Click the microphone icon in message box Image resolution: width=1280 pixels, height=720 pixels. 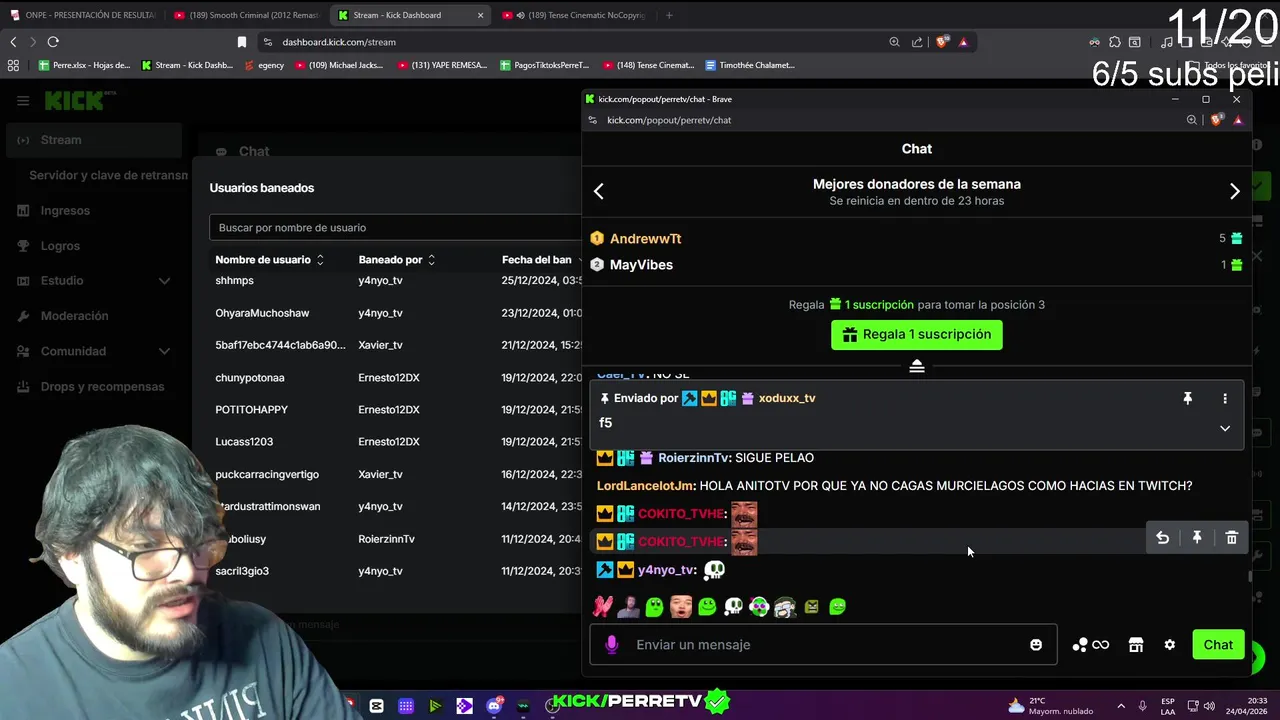pos(611,645)
